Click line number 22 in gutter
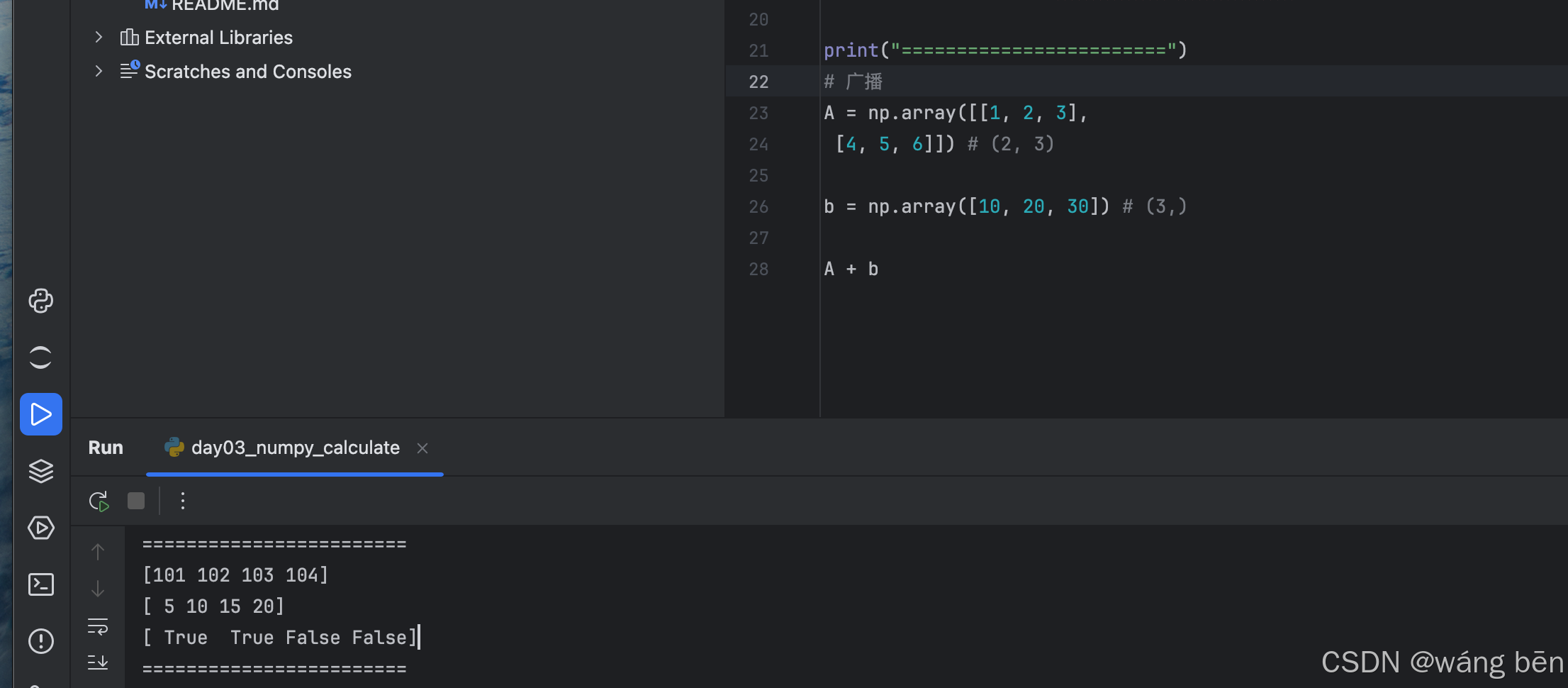This screenshot has height=688, width=1568. [758, 82]
